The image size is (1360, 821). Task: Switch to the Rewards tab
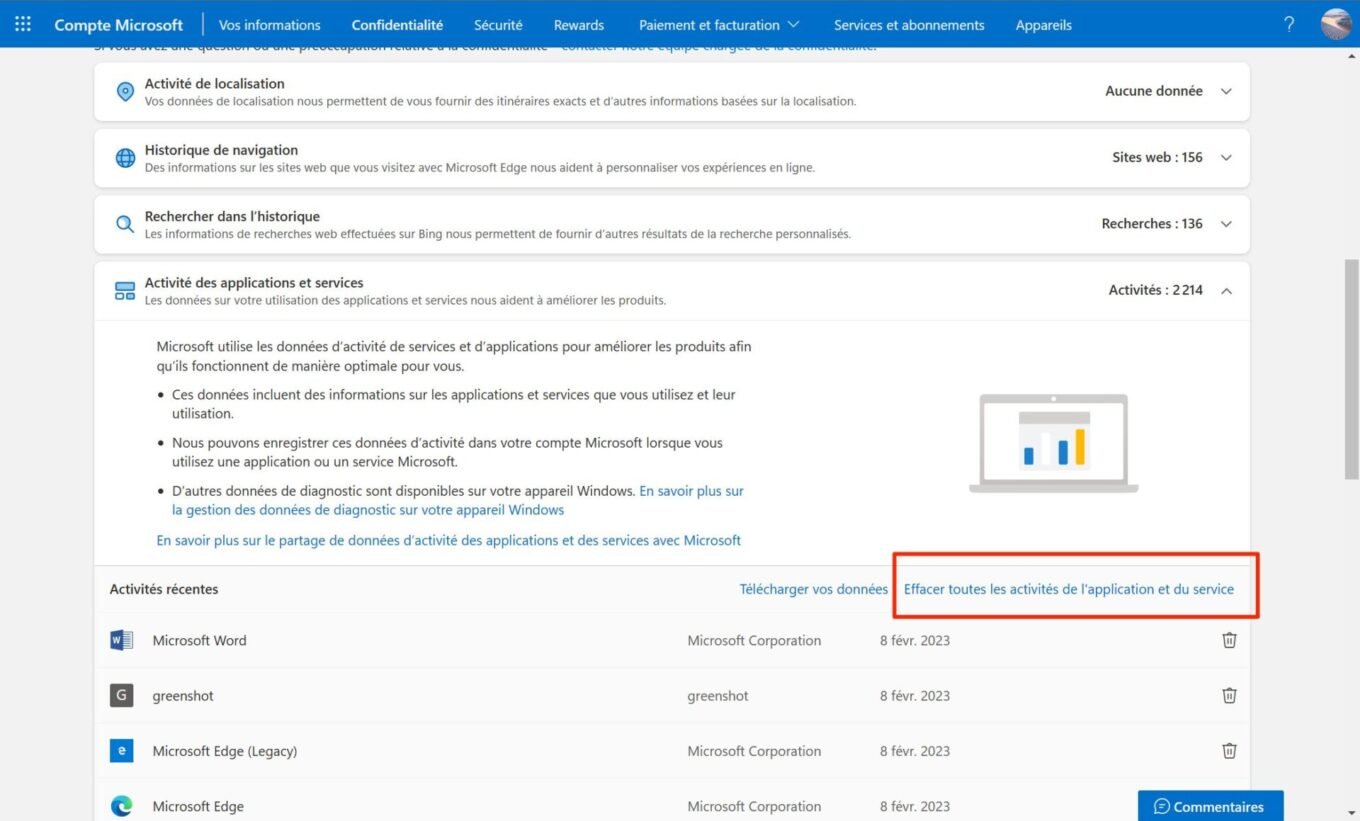579,25
